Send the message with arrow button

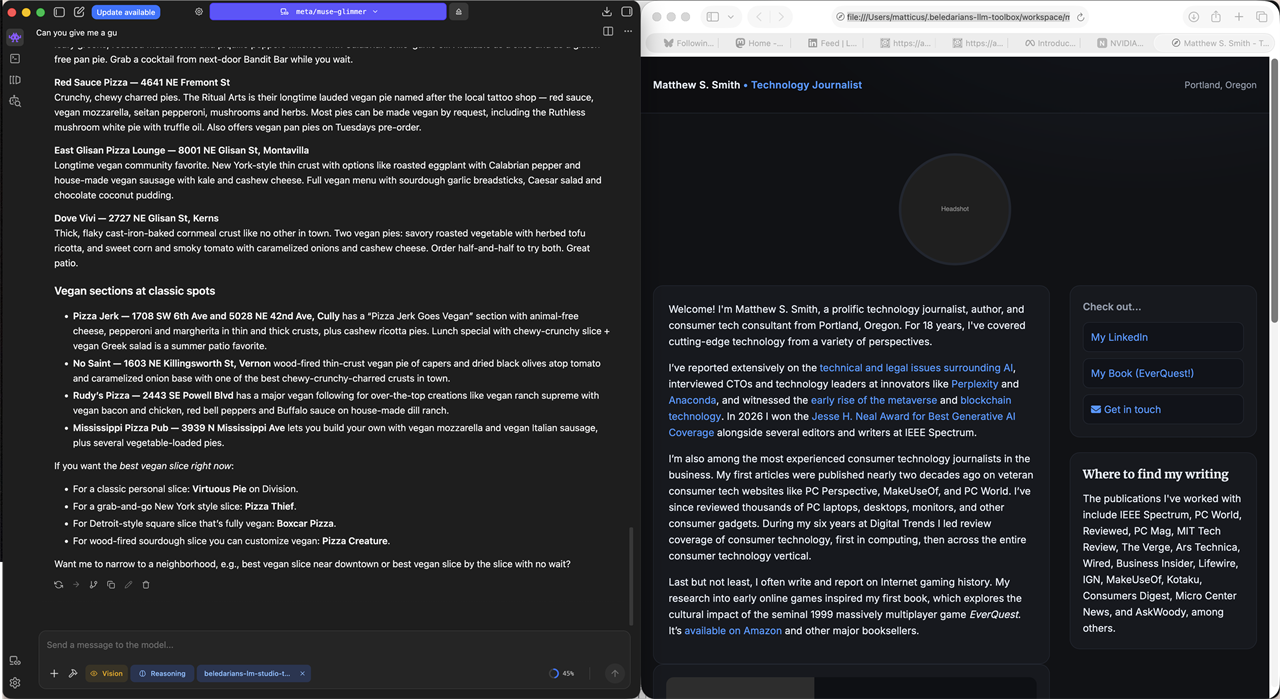point(615,673)
